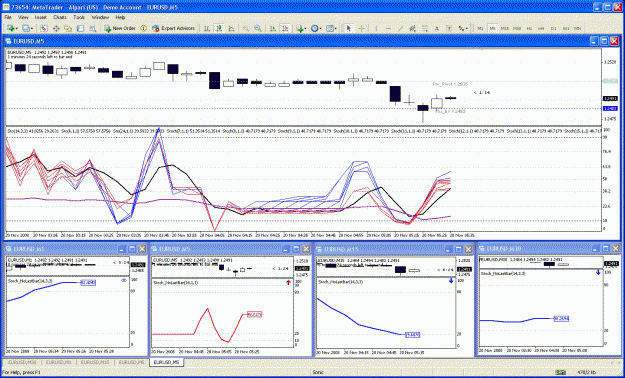The height and width of the screenshot is (378, 625).
Task: Select the Text tool A
Action: (x=437, y=28)
